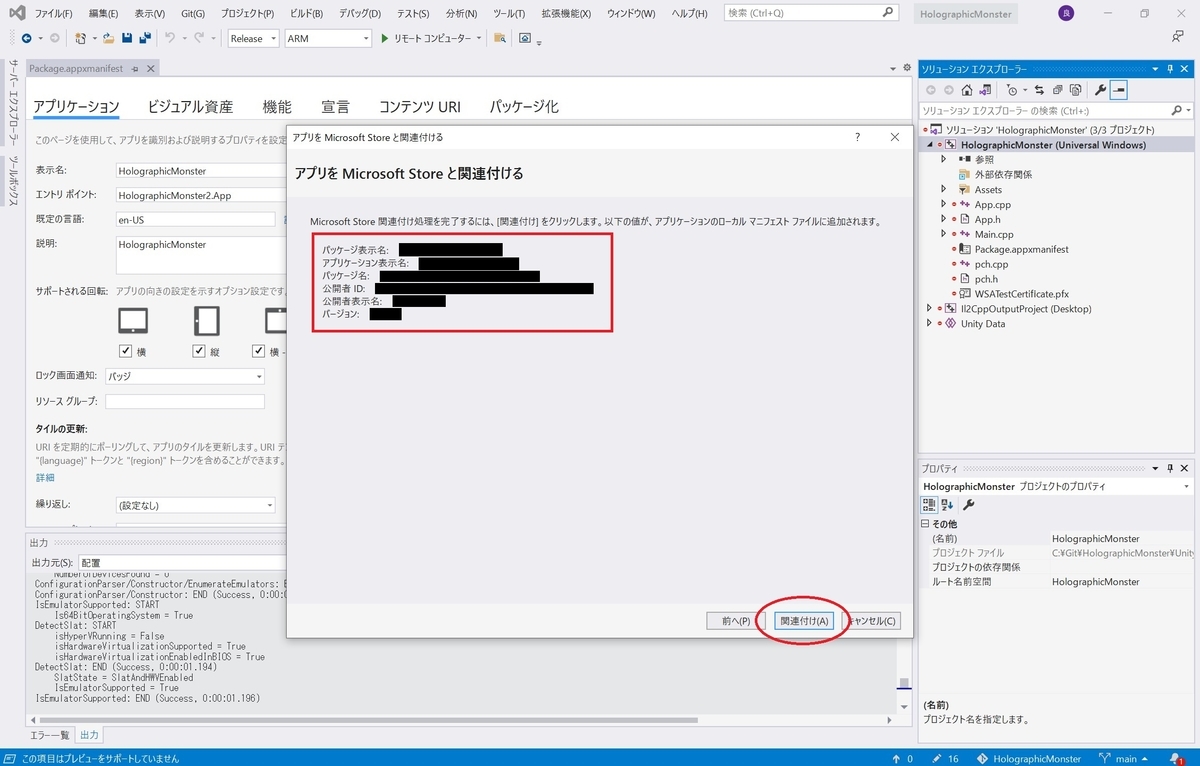Click the help question mark in dialog title

[857, 137]
